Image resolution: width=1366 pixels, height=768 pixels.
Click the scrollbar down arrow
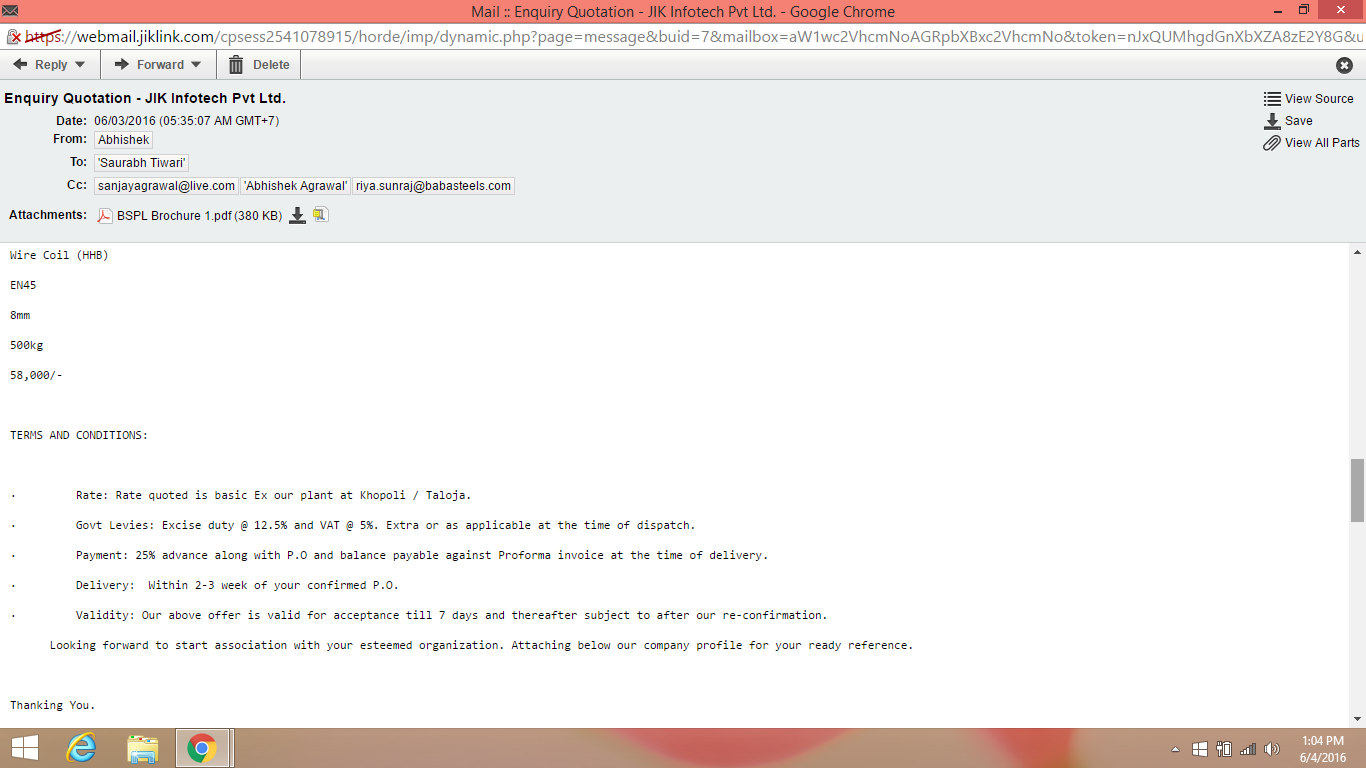point(1357,718)
